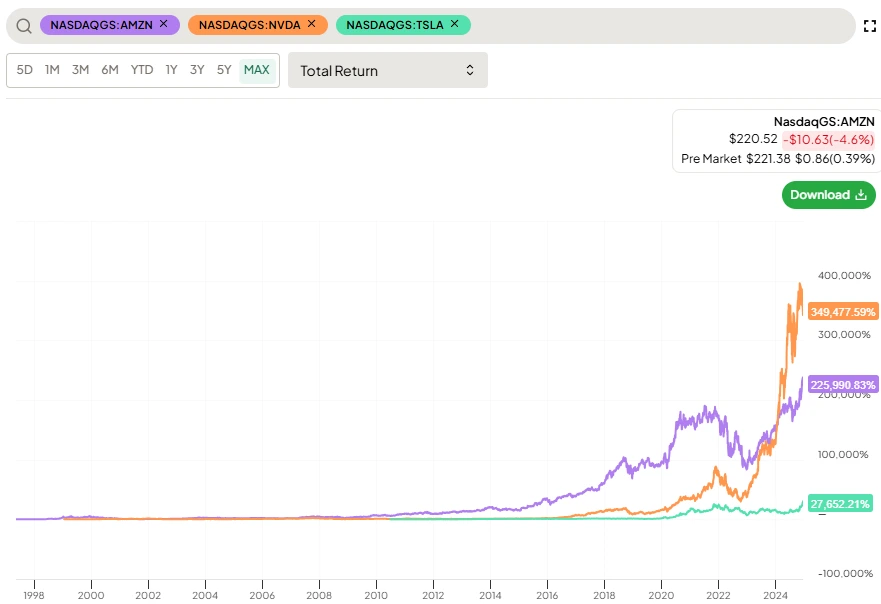Remove the NASDAQGS:NVDA ticker chip
This screenshot has width=881, height=604.
pos(312,24)
